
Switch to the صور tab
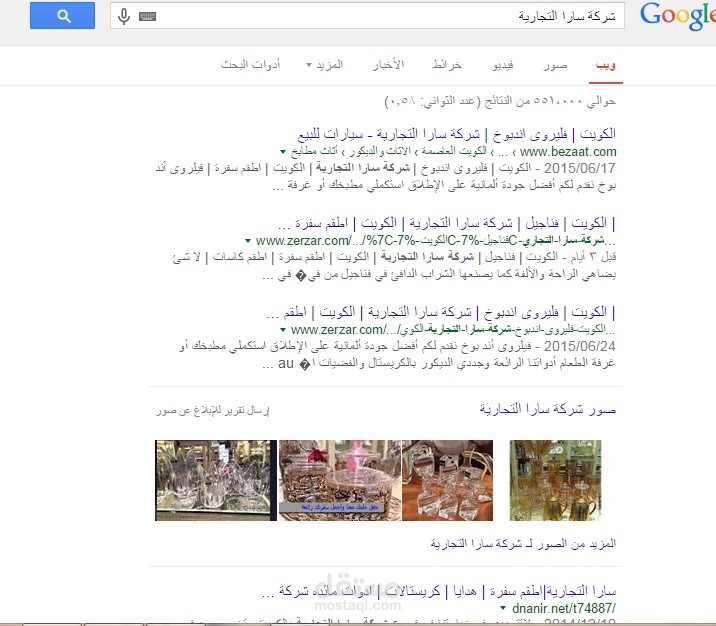click(555, 65)
